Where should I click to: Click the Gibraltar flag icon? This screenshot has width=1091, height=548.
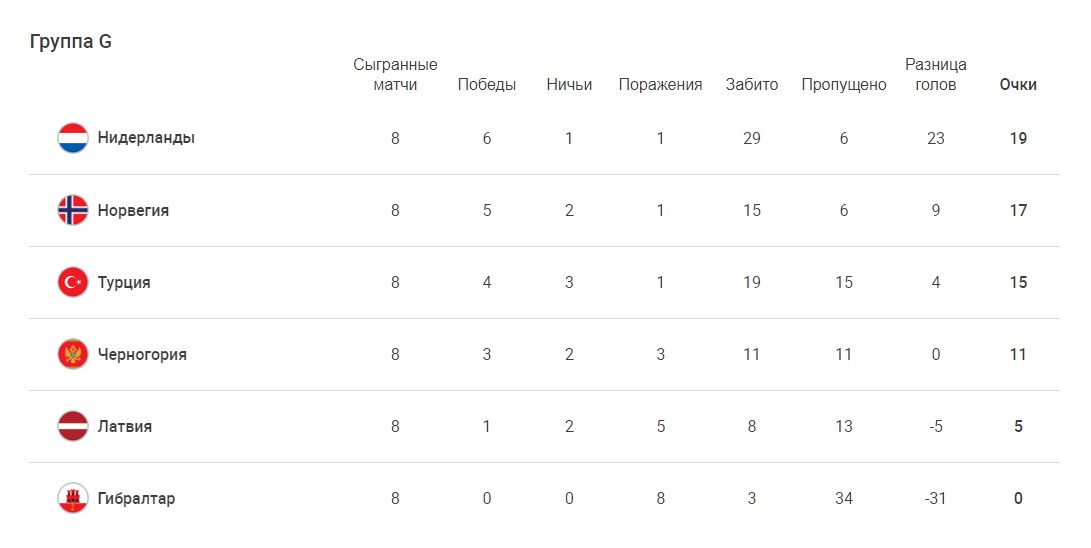pyautogui.click(x=73, y=498)
